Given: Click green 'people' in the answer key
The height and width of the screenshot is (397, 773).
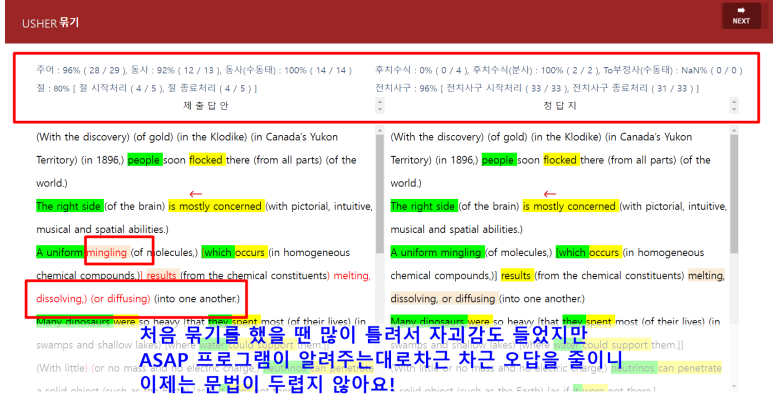Looking at the screenshot, I should point(499,160).
